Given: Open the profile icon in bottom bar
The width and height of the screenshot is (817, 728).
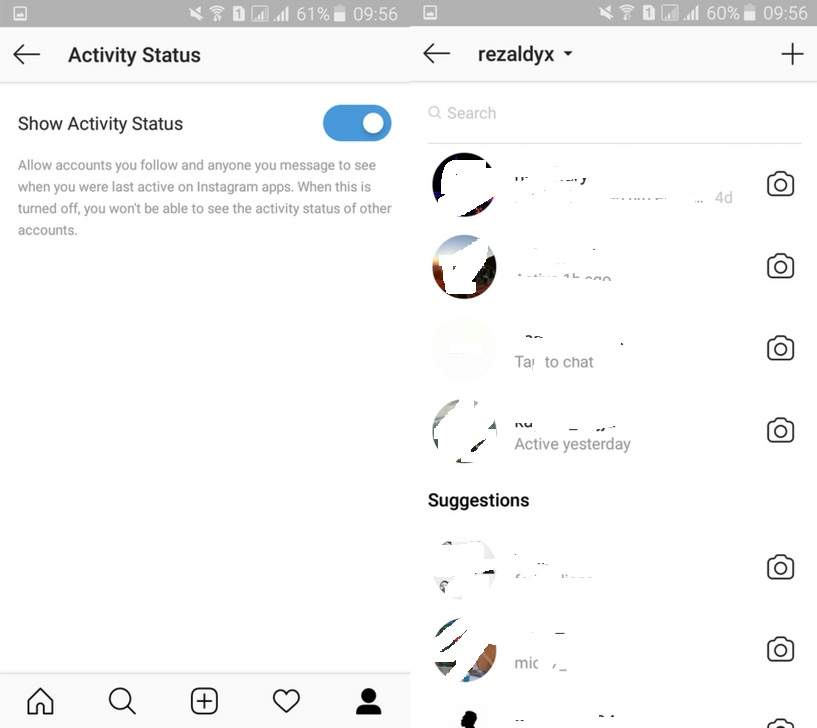Looking at the screenshot, I should (x=368, y=701).
